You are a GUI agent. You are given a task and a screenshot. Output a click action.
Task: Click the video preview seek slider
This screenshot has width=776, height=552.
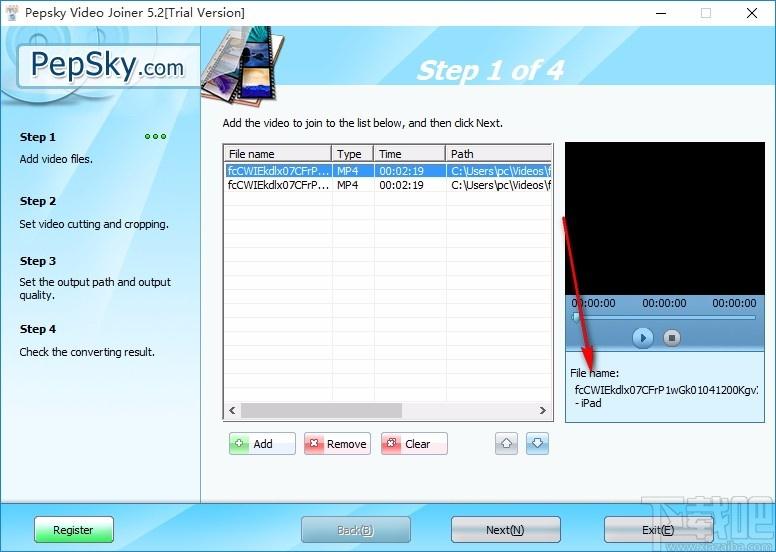coord(664,317)
